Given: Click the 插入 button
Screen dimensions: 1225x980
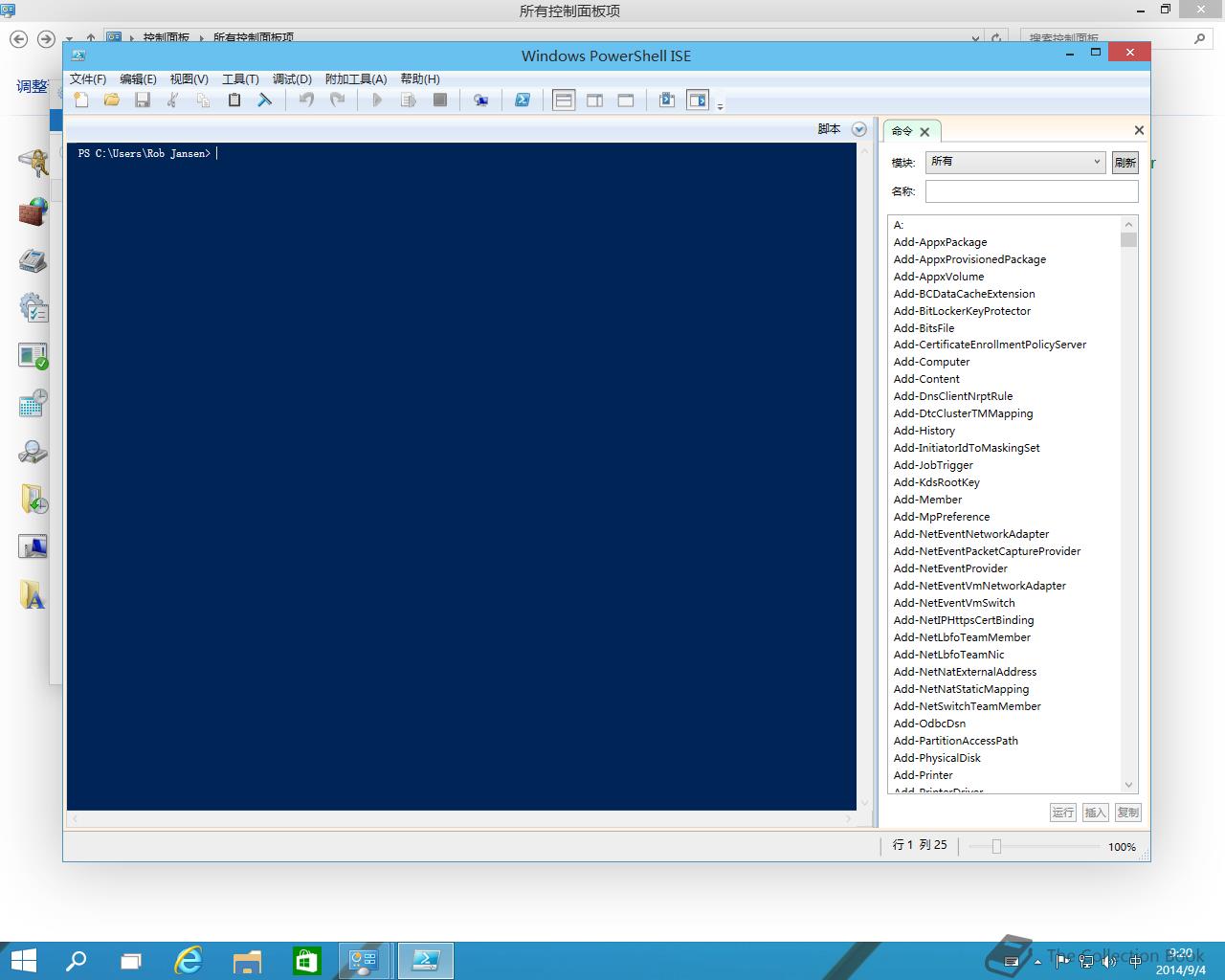Looking at the screenshot, I should 1096,813.
